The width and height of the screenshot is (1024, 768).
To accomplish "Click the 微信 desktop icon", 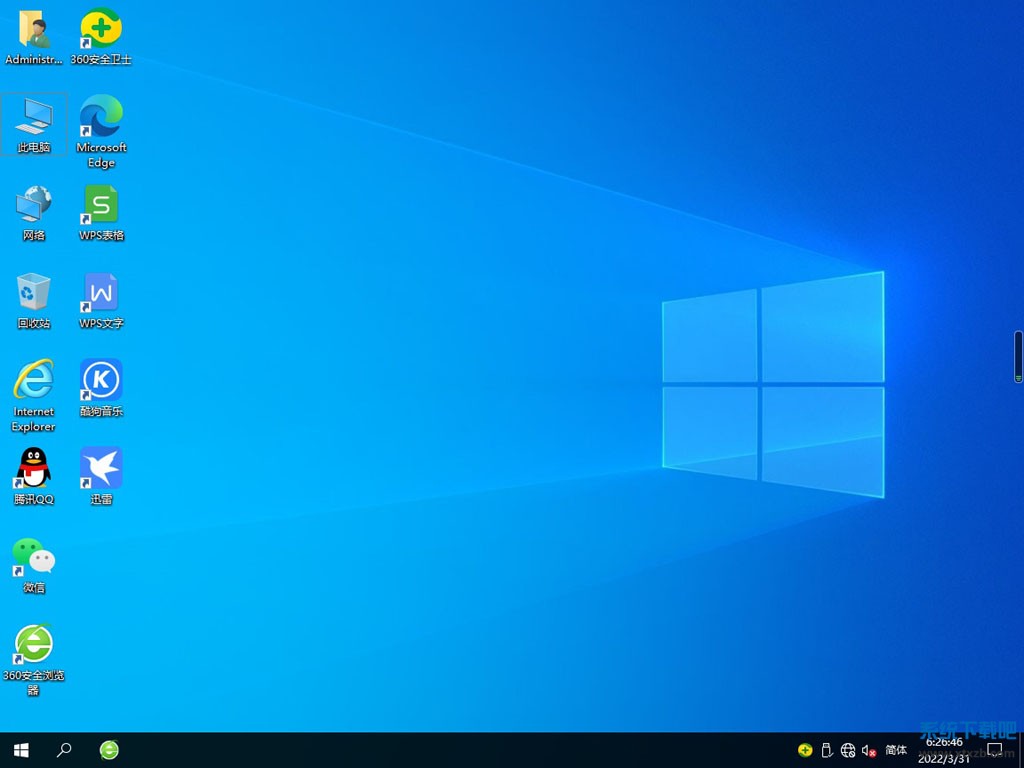I will click(34, 557).
